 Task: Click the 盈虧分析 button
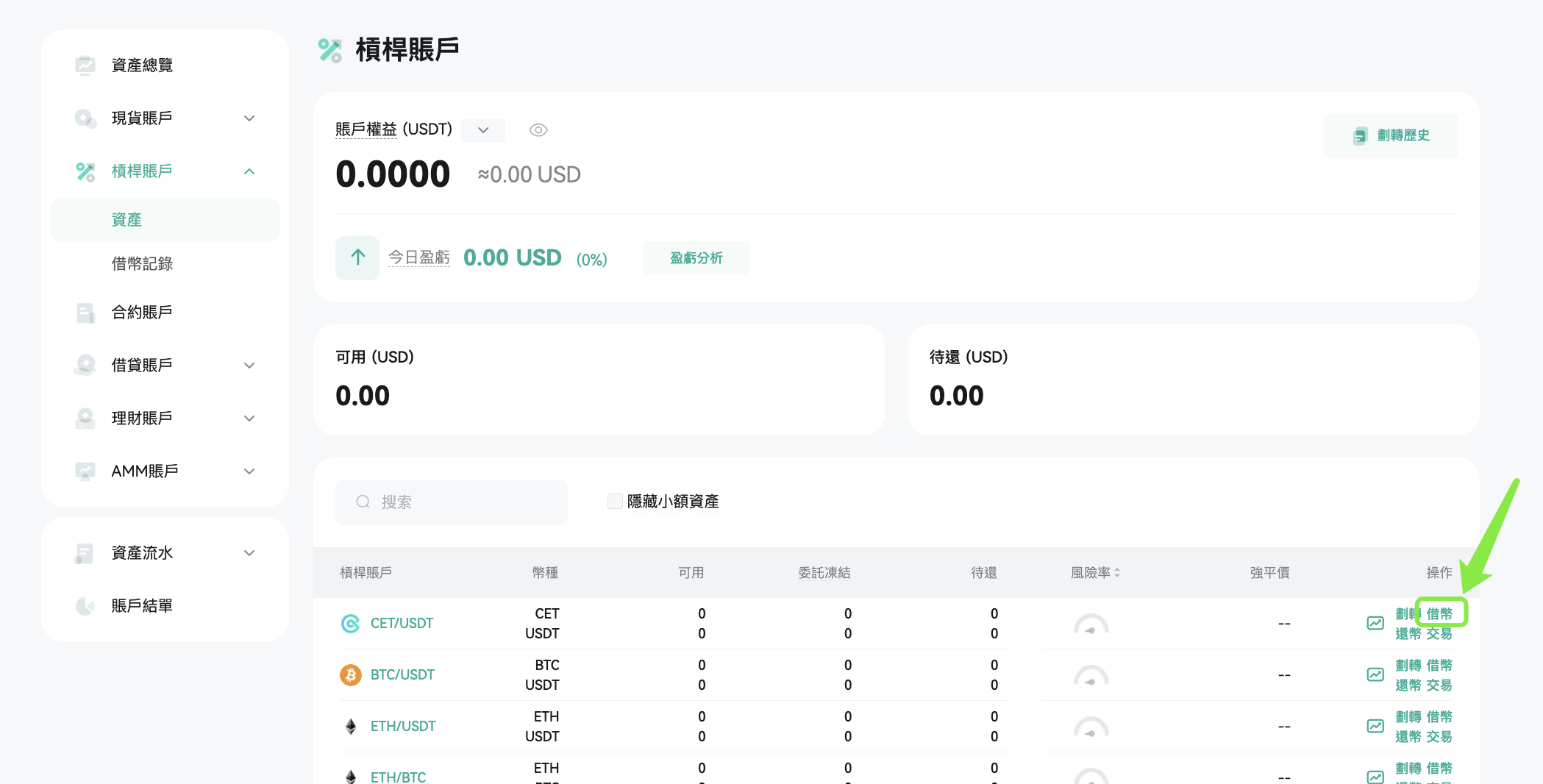coord(696,257)
